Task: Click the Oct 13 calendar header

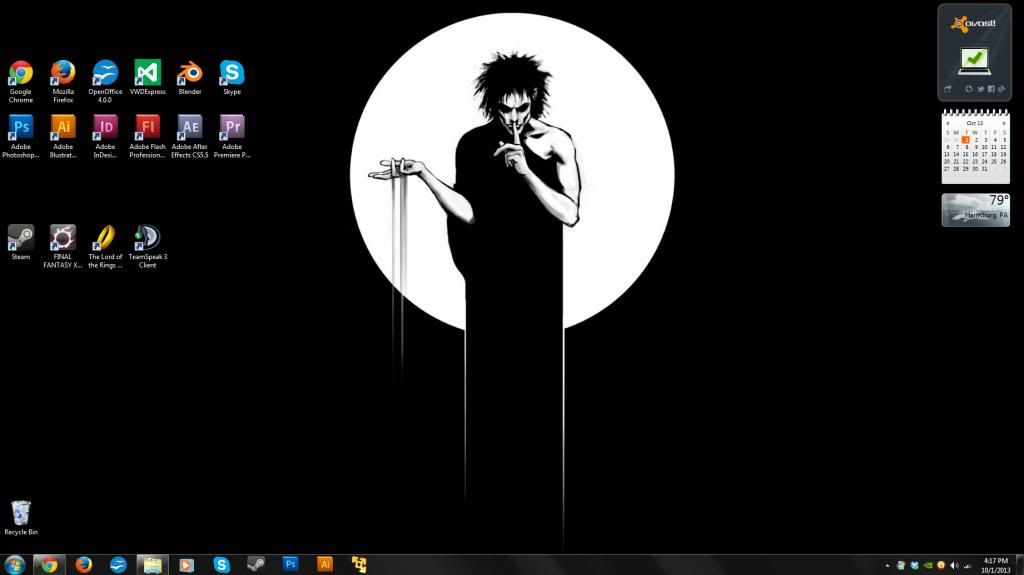Action: tap(975, 123)
